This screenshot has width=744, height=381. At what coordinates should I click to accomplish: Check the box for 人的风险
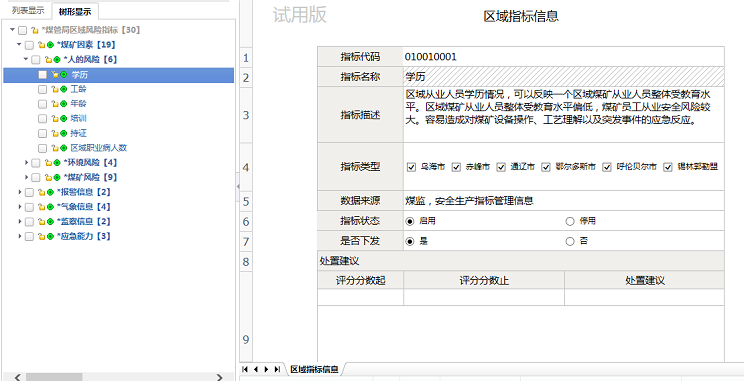(36, 60)
